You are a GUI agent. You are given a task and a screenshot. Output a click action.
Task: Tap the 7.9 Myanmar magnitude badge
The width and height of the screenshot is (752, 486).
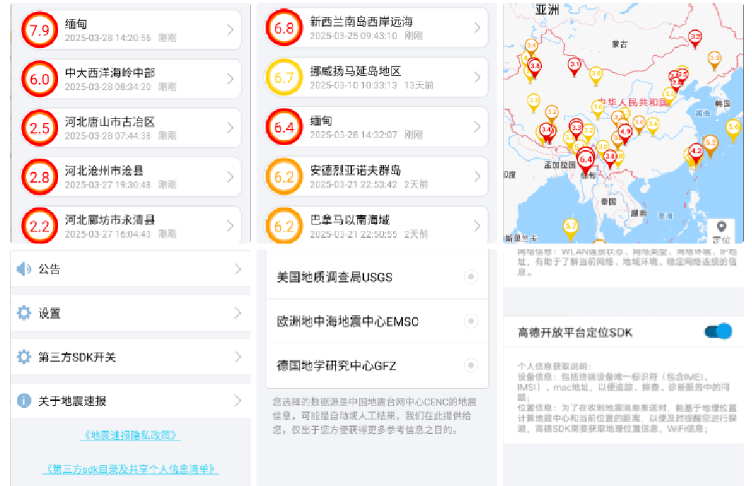click(39, 30)
